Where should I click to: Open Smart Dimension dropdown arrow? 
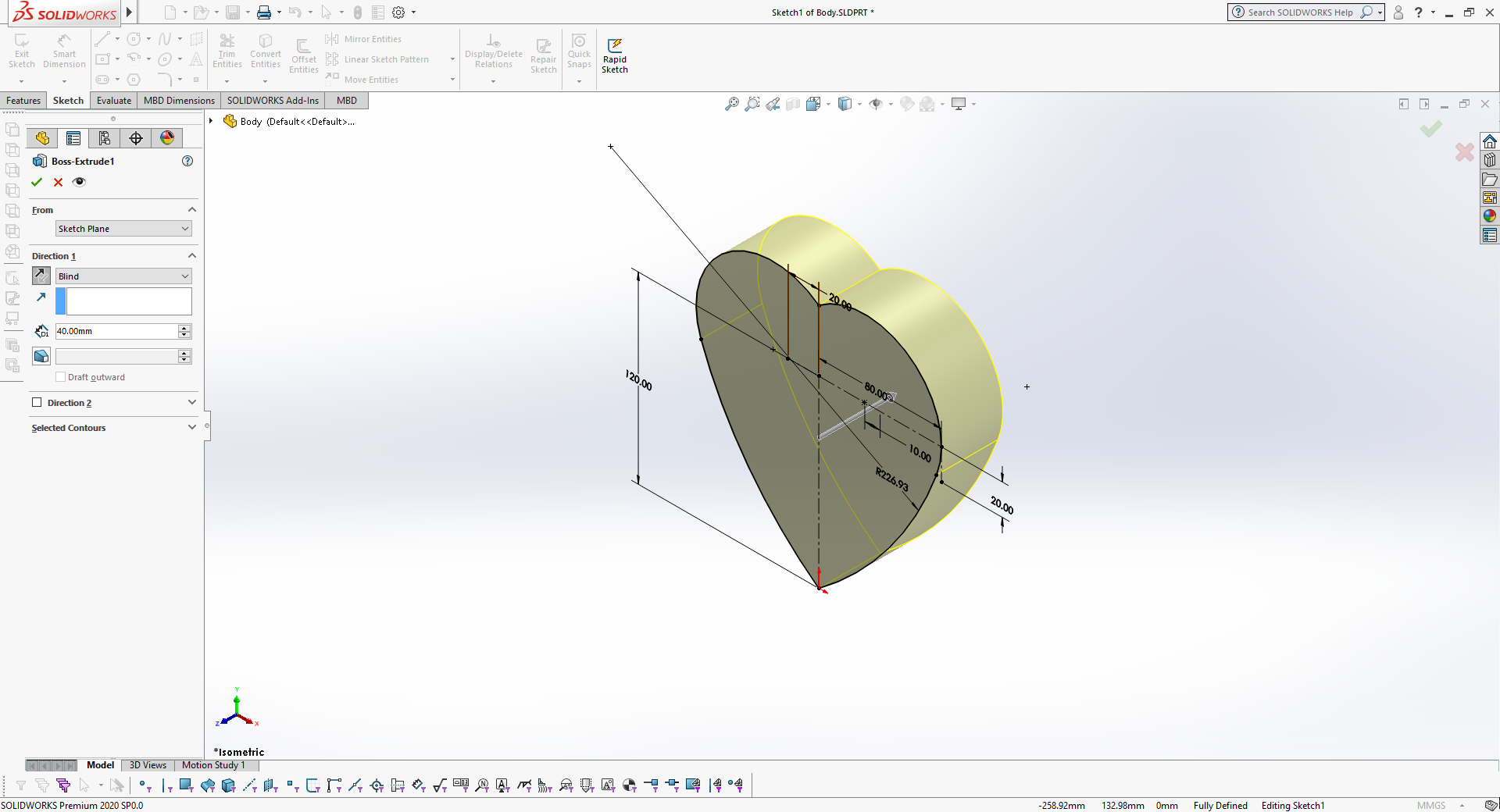click(x=64, y=81)
